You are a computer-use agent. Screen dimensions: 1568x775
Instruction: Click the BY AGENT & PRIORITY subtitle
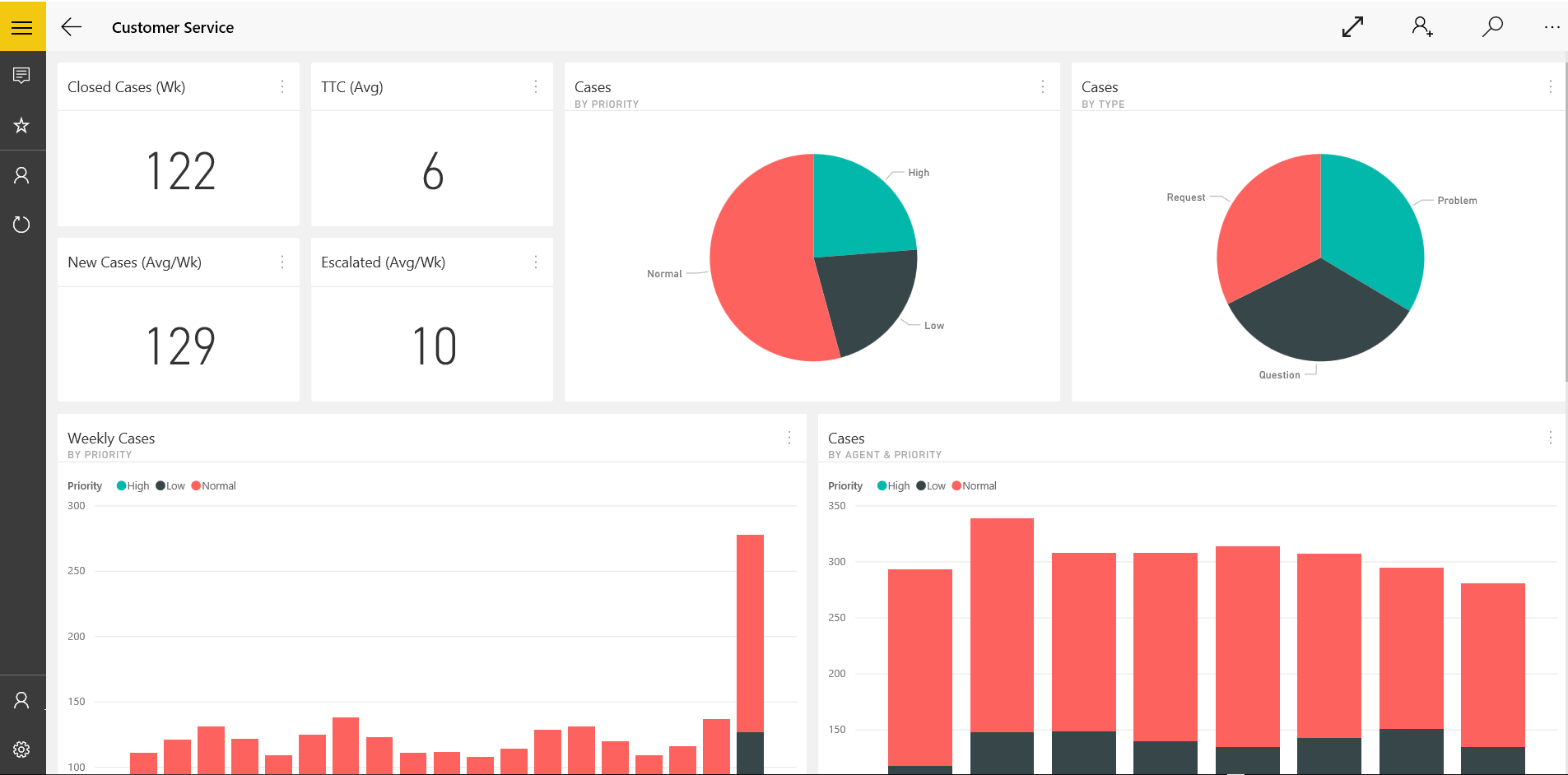tap(885, 455)
